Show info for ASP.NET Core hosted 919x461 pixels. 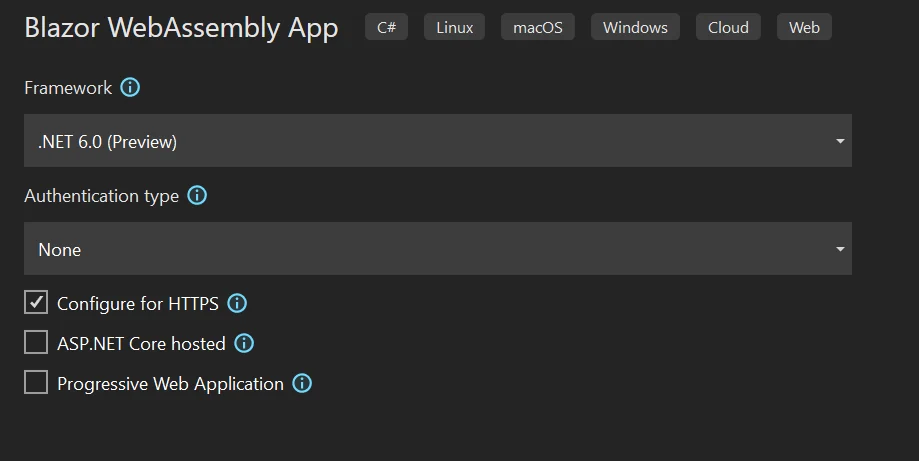244,343
